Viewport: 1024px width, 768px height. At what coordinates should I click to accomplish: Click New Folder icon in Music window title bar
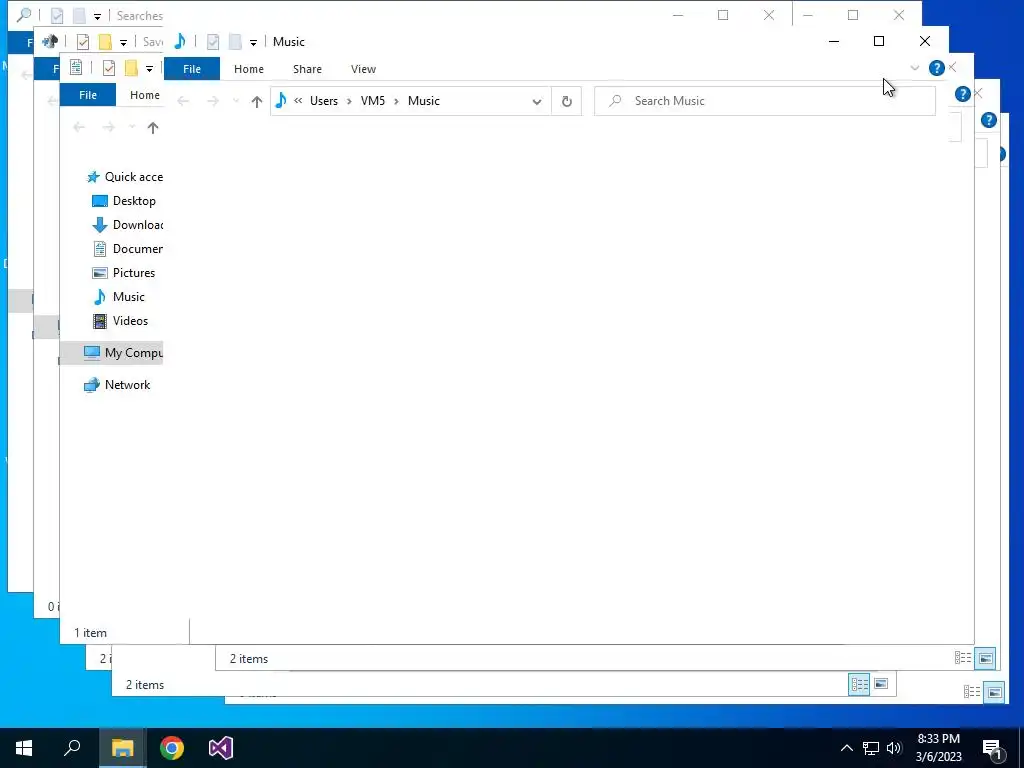coord(235,42)
